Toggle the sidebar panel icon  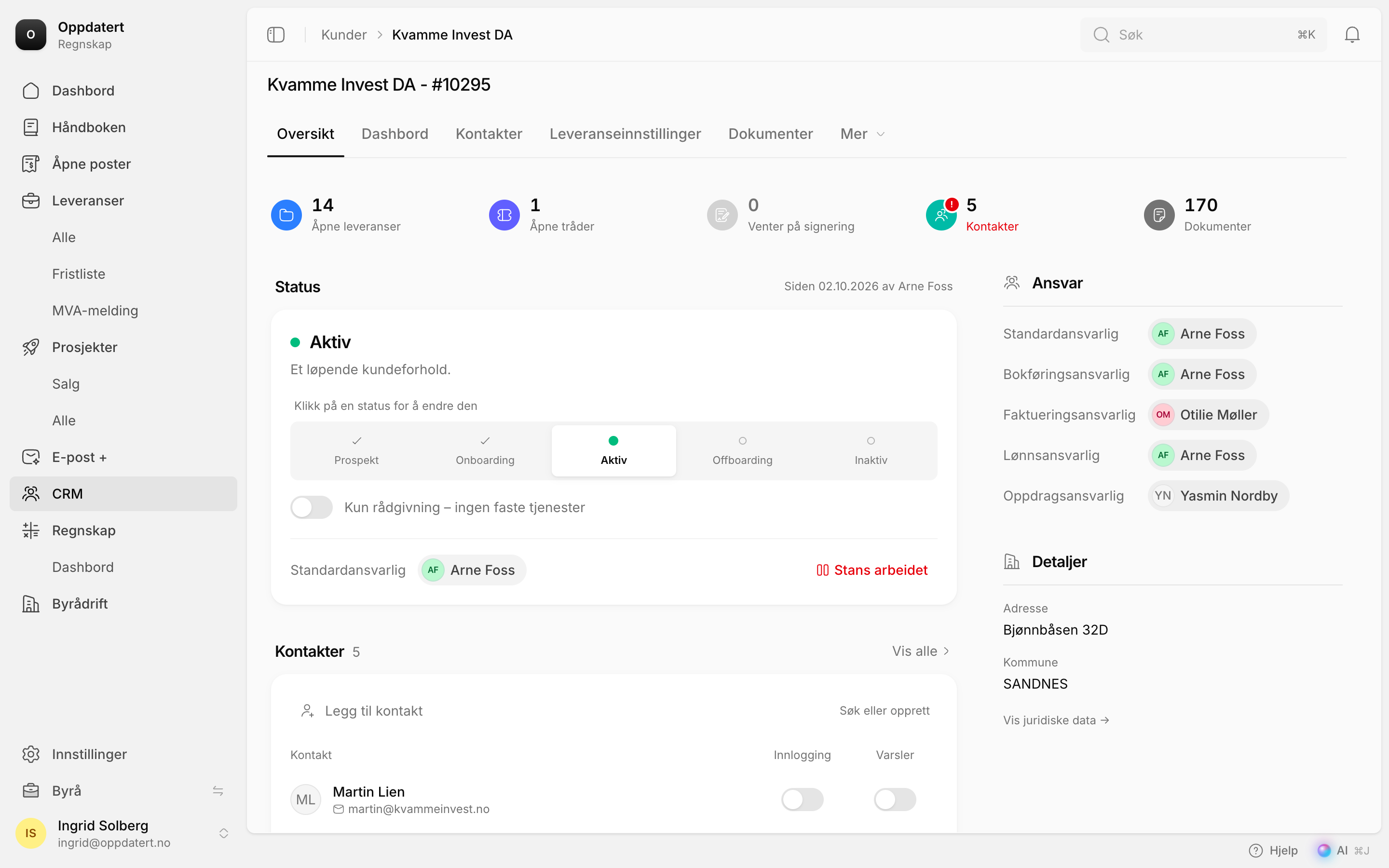(275, 35)
